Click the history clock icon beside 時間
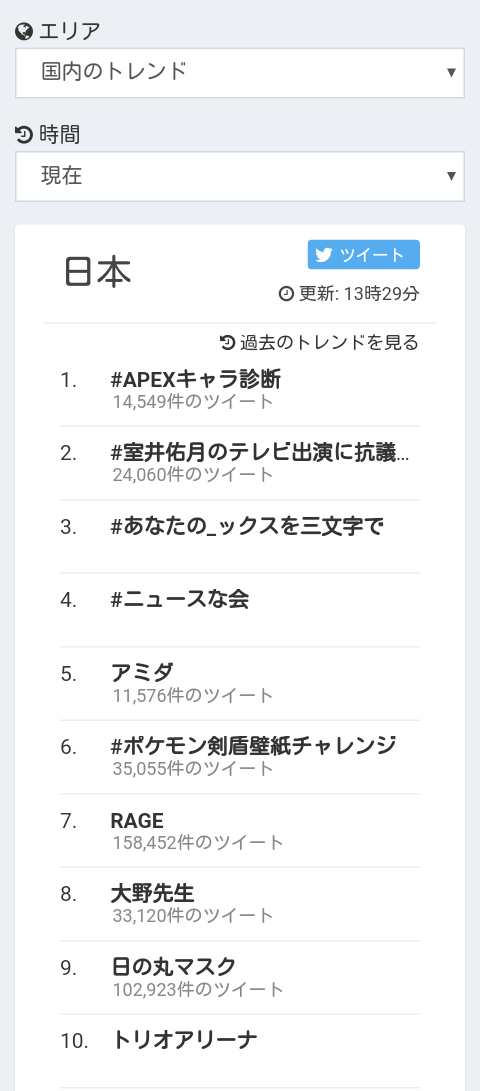This screenshot has height=1091, width=480. (24, 134)
